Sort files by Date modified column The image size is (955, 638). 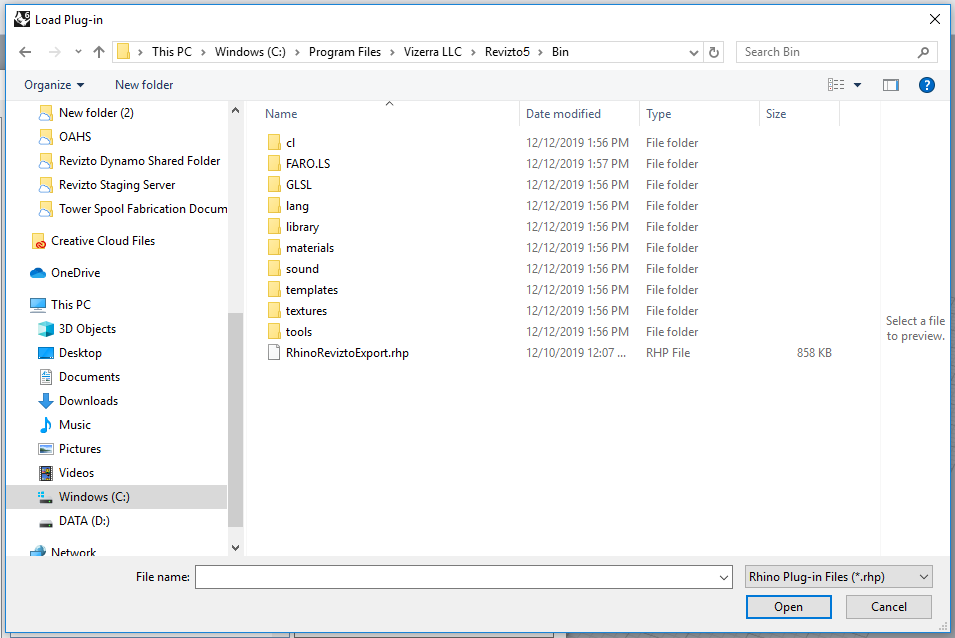tap(563, 114)
